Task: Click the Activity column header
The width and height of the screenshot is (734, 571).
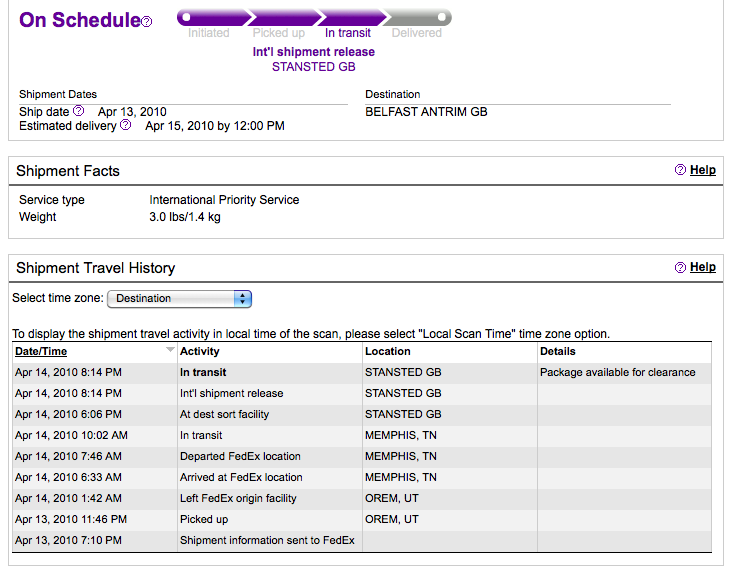Action: point(200,351)
